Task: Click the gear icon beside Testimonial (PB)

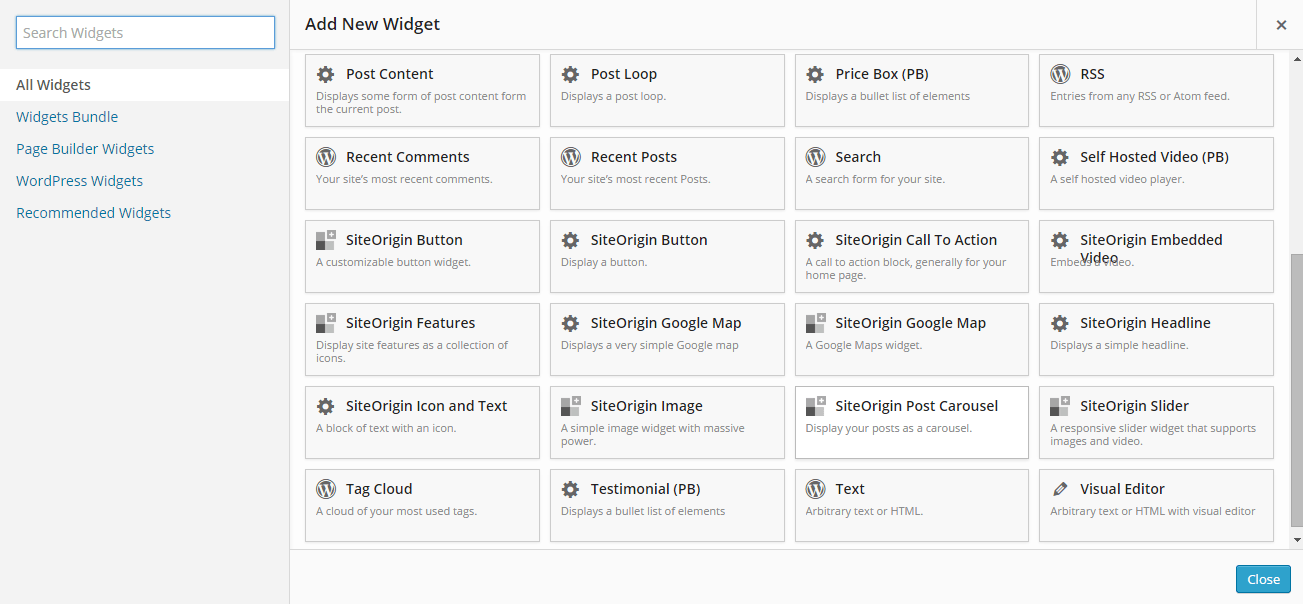Action: tap(570, 489)
